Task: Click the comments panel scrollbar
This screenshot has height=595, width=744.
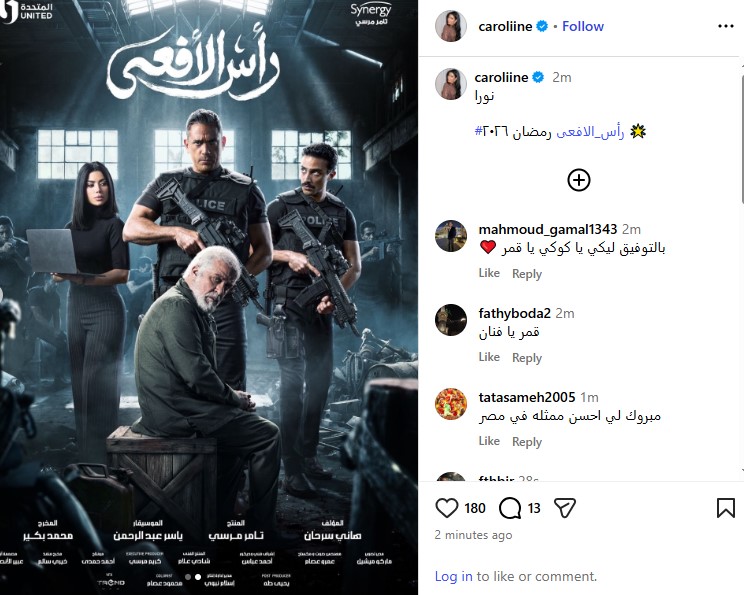Action: pyautogui.click(x=742, y=138)
